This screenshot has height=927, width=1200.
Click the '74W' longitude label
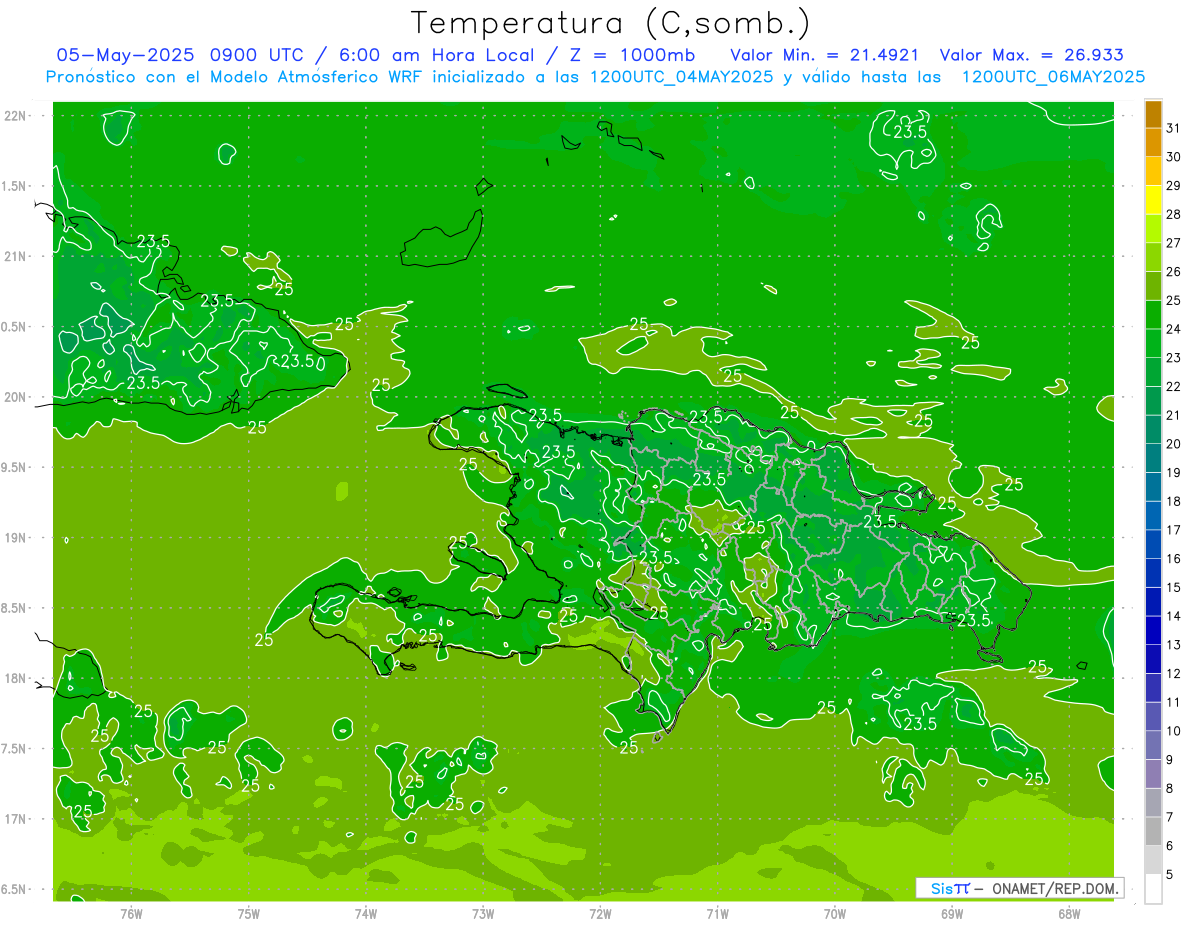[366, 913]
